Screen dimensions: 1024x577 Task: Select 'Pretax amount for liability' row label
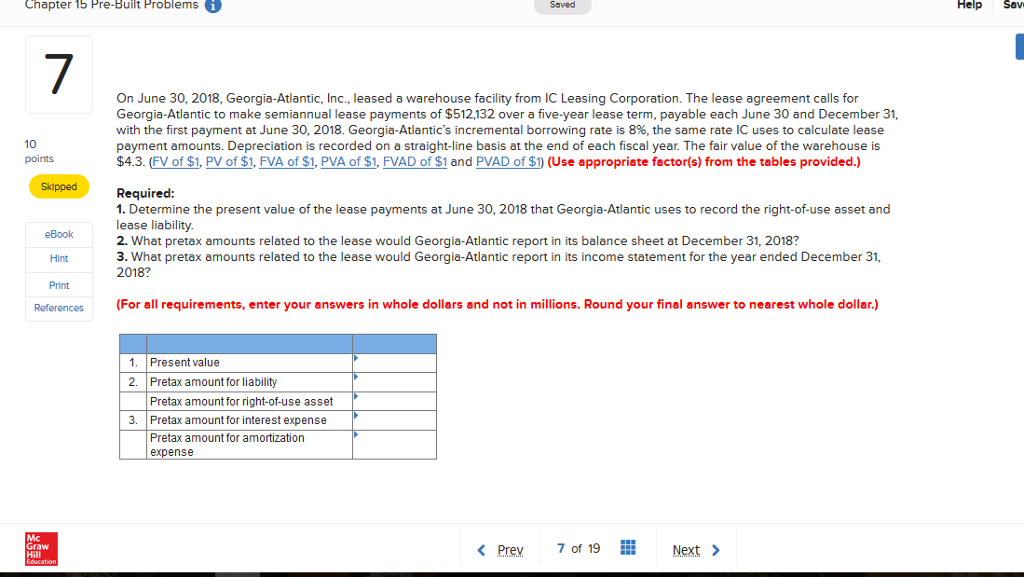214,382
